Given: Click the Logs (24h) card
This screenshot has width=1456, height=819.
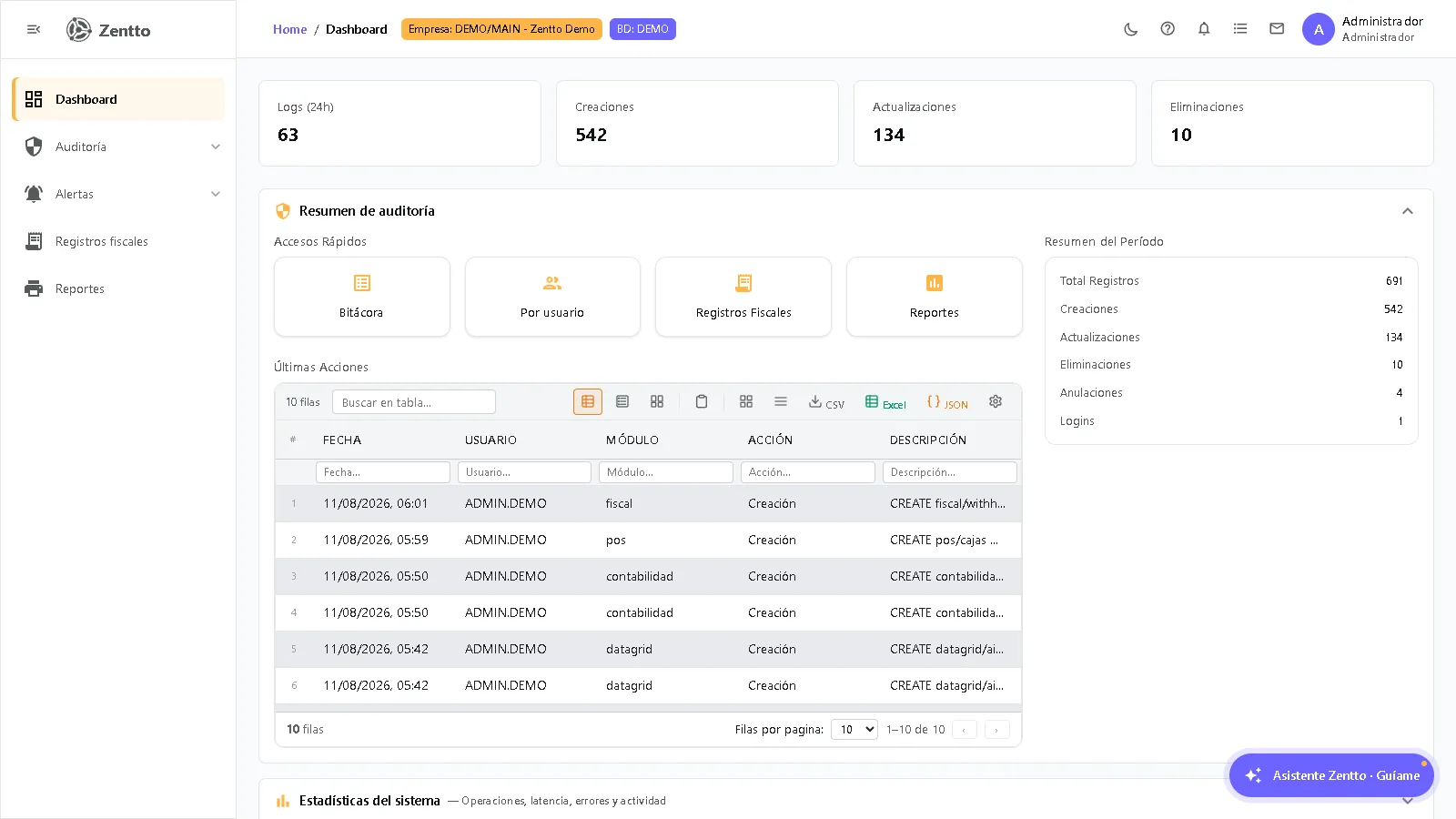Looking at the screenshot, I should point(399,124).
